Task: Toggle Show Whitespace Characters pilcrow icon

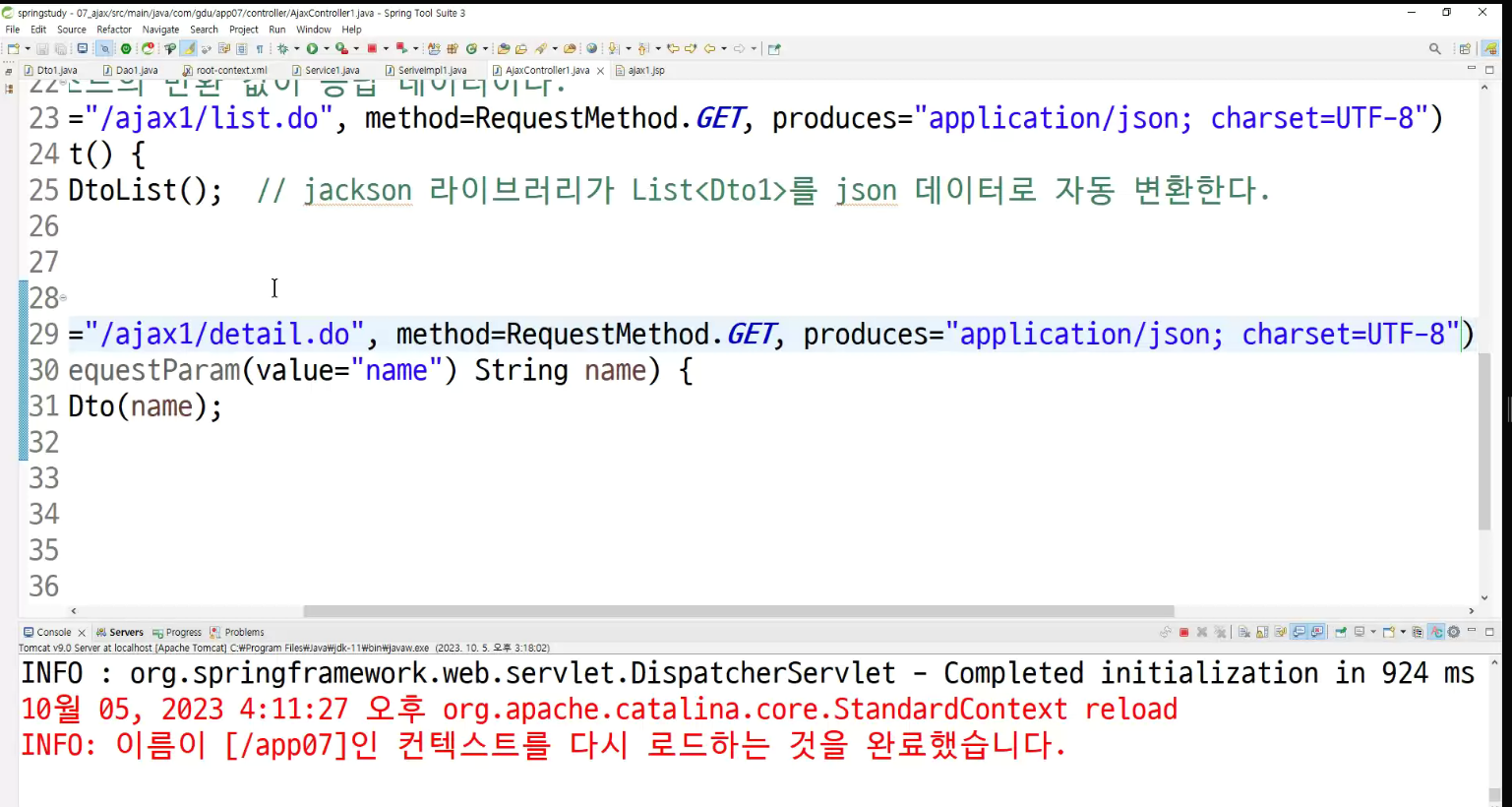Action: click(260, 48)
